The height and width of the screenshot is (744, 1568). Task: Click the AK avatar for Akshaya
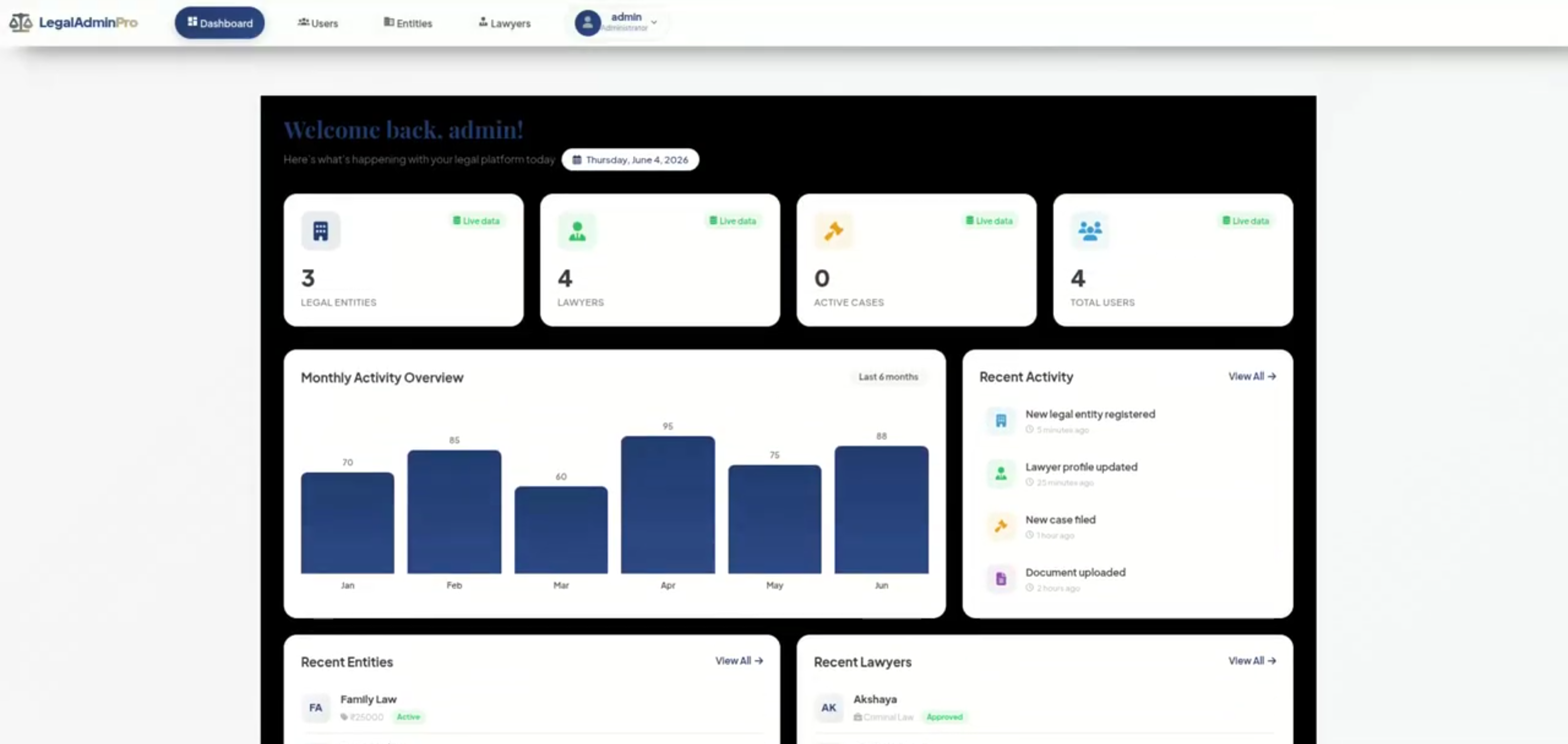(x=829, y=707)
